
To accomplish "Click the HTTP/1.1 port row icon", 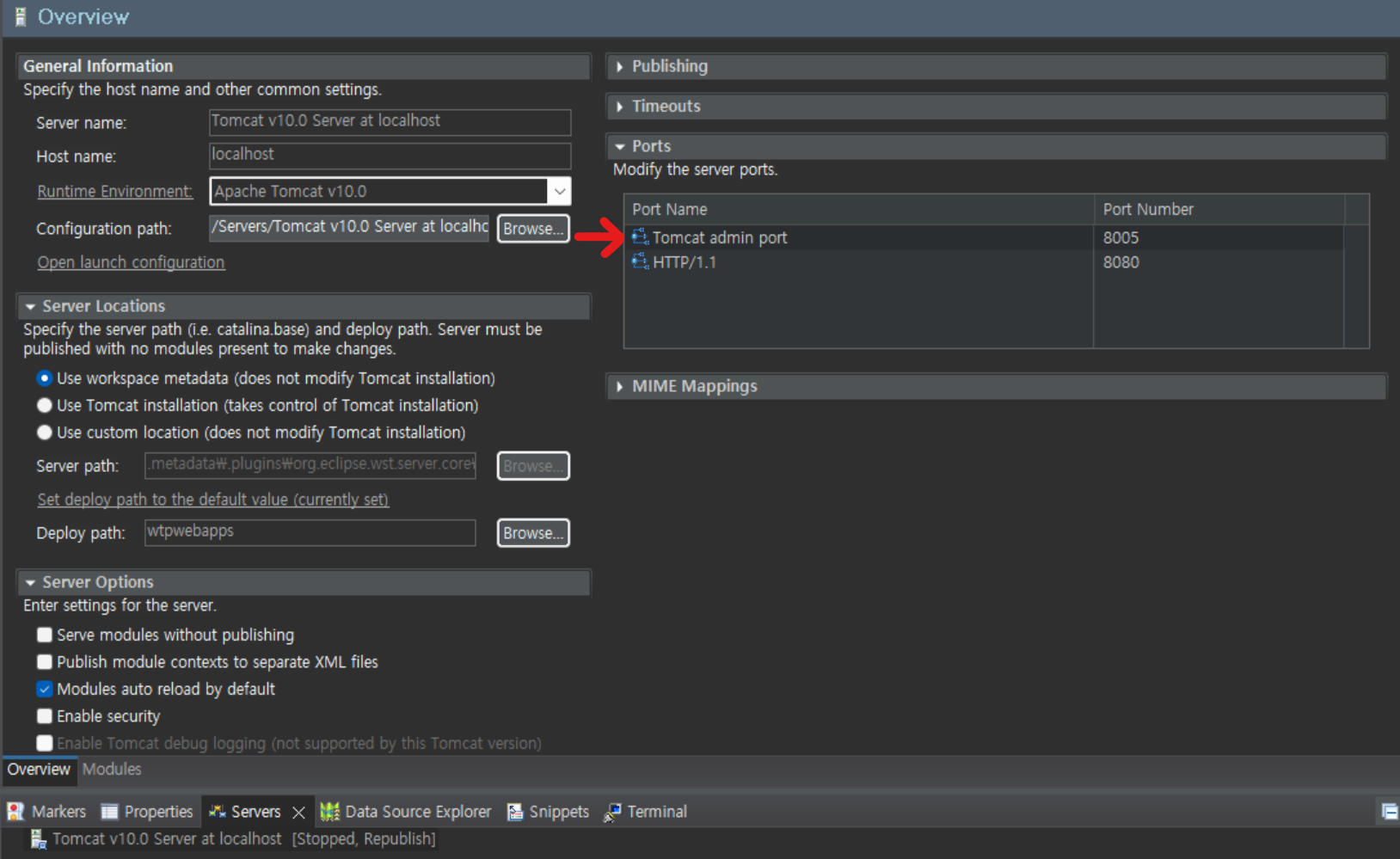I will [x=640, y=261].
